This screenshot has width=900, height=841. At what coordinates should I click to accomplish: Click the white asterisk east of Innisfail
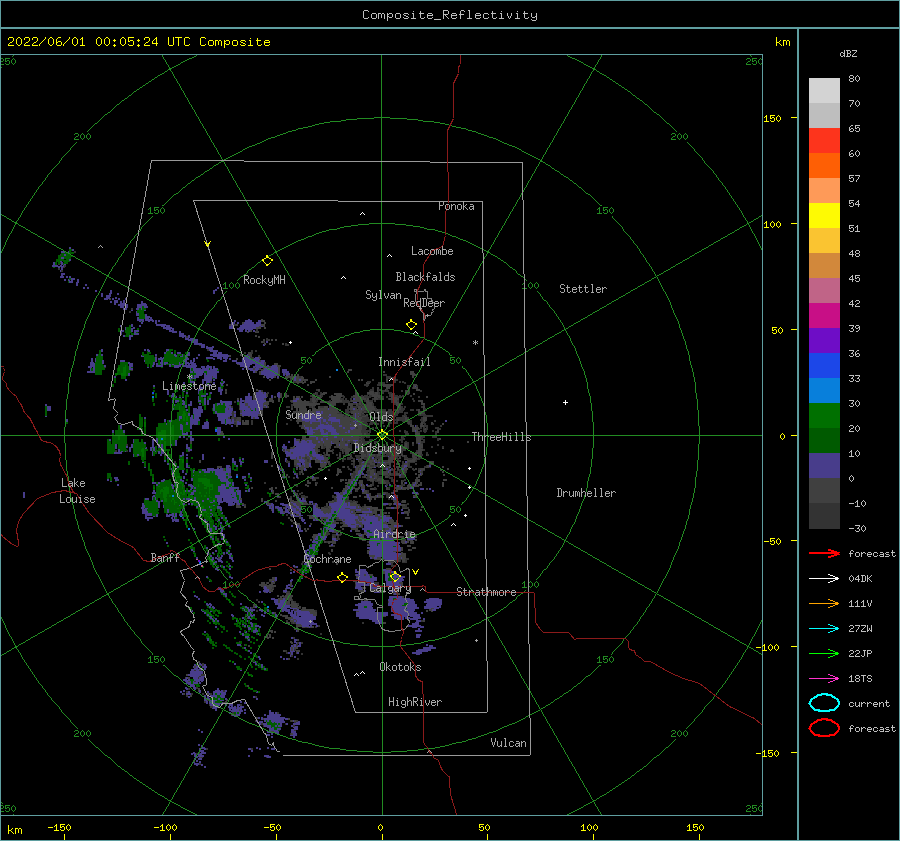click(x=475, y=343)
